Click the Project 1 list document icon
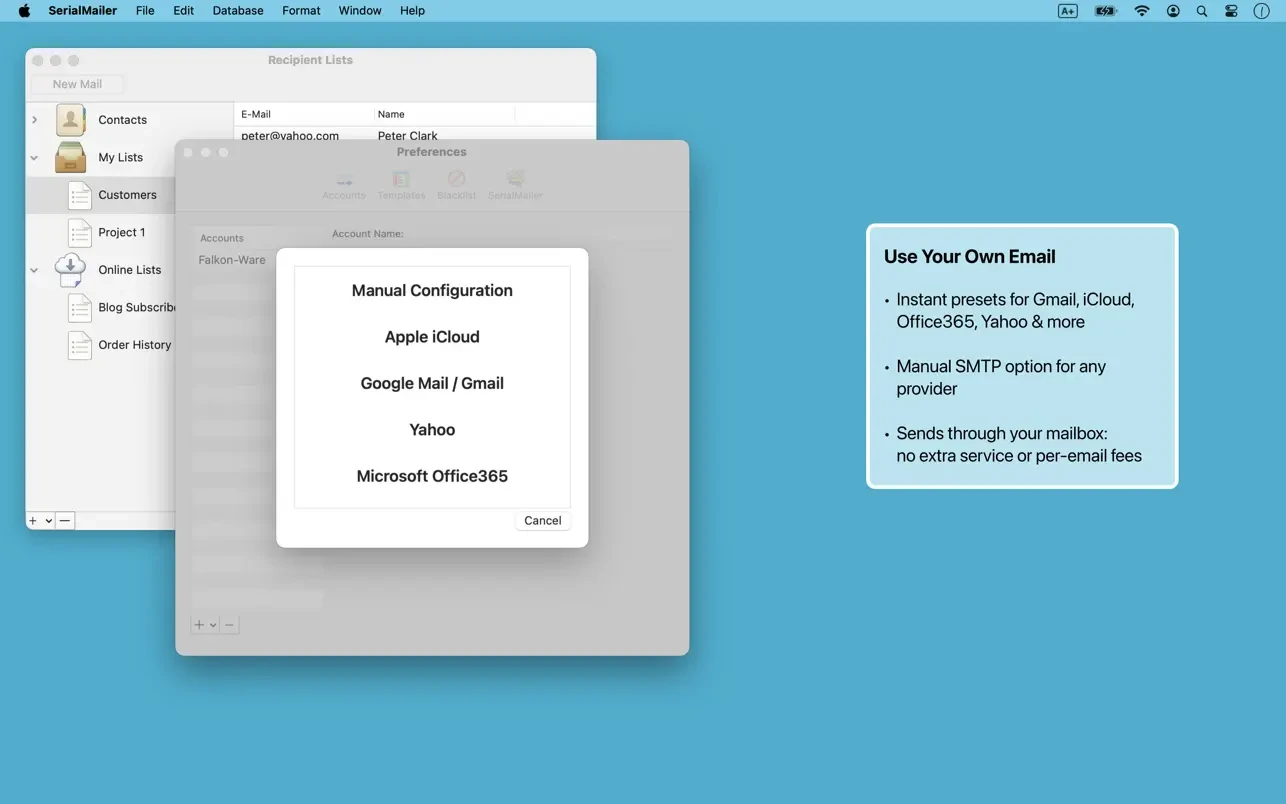Screen dimensions: 1286x804 pos(80,232)
